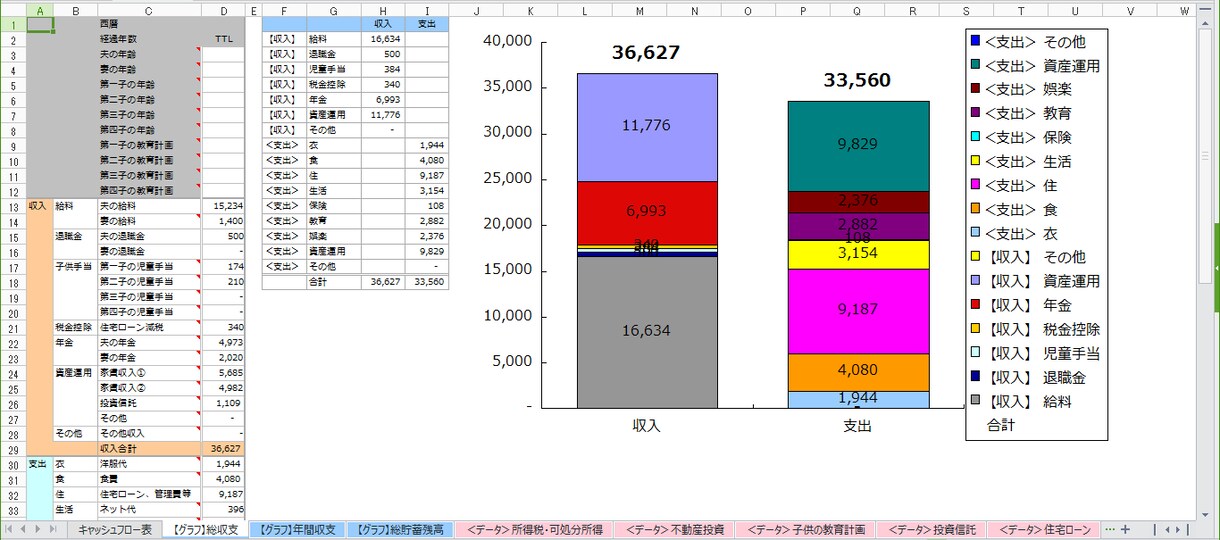Click the orange <支出> 食 legend swatch
The image size is (1220, 540).
pyautogui.click(x=975, y=210)
